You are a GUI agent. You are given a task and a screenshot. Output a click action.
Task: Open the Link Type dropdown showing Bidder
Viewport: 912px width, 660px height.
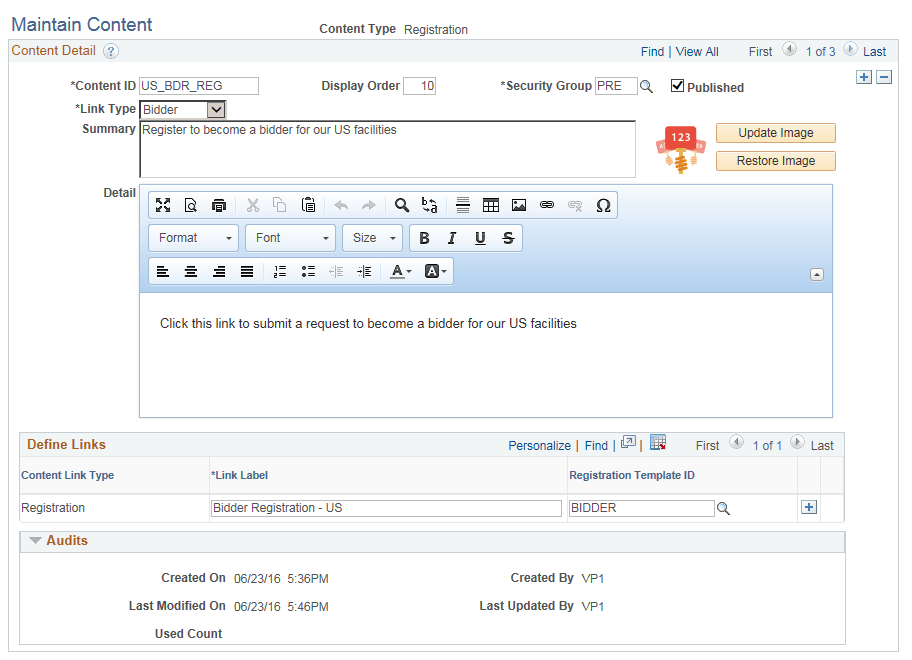tap(183, 109)
